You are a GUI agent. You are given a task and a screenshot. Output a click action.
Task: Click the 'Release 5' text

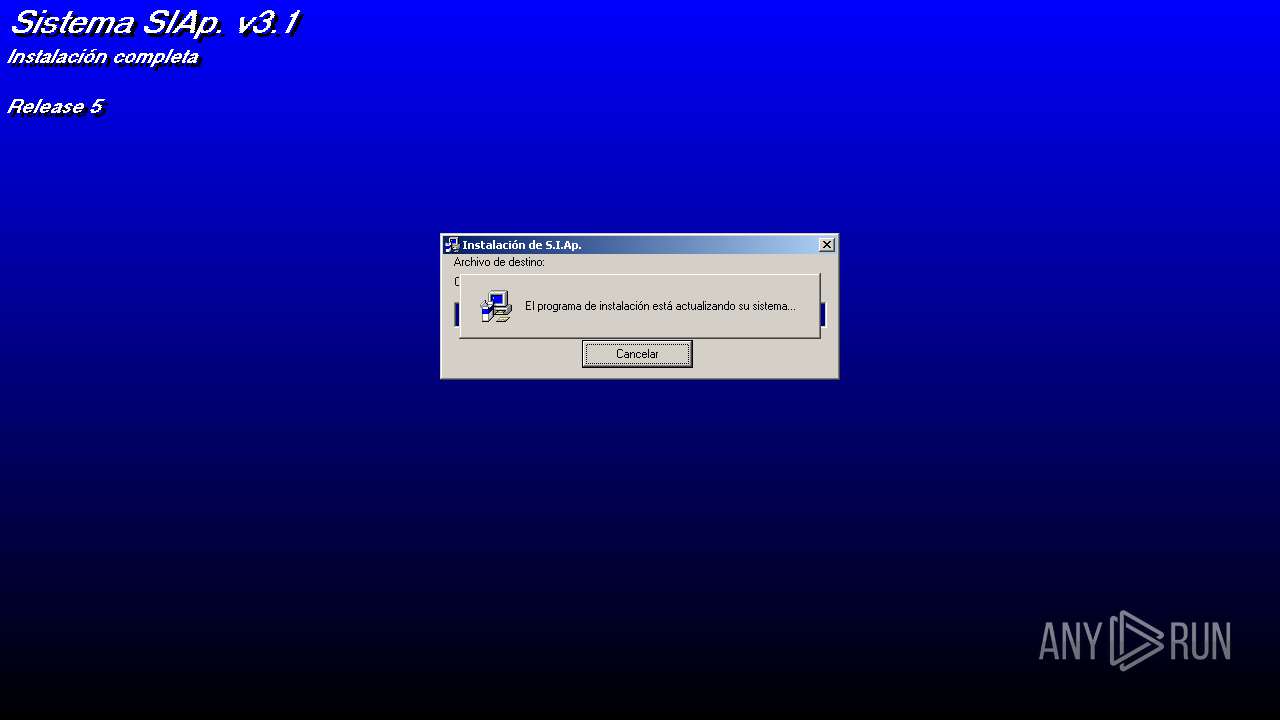tap(56, 107)
